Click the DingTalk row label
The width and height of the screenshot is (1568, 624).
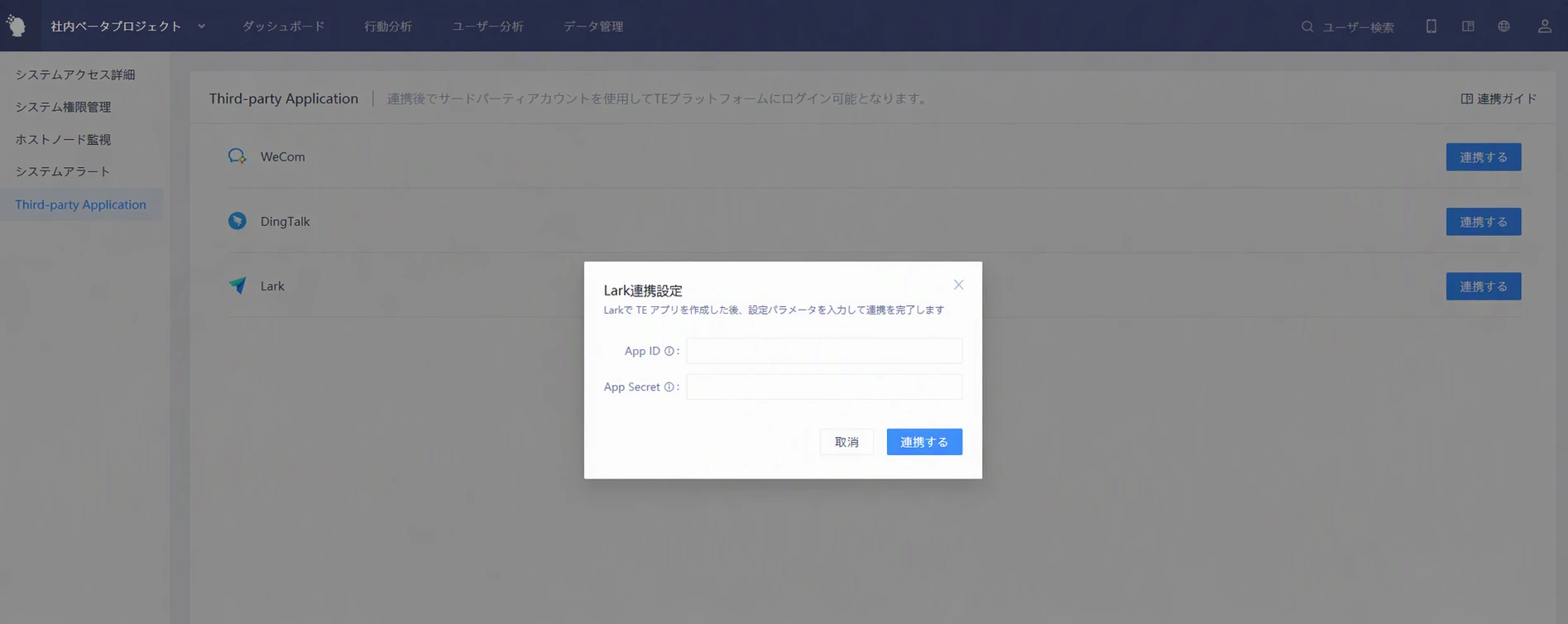[x=285, y=221]
